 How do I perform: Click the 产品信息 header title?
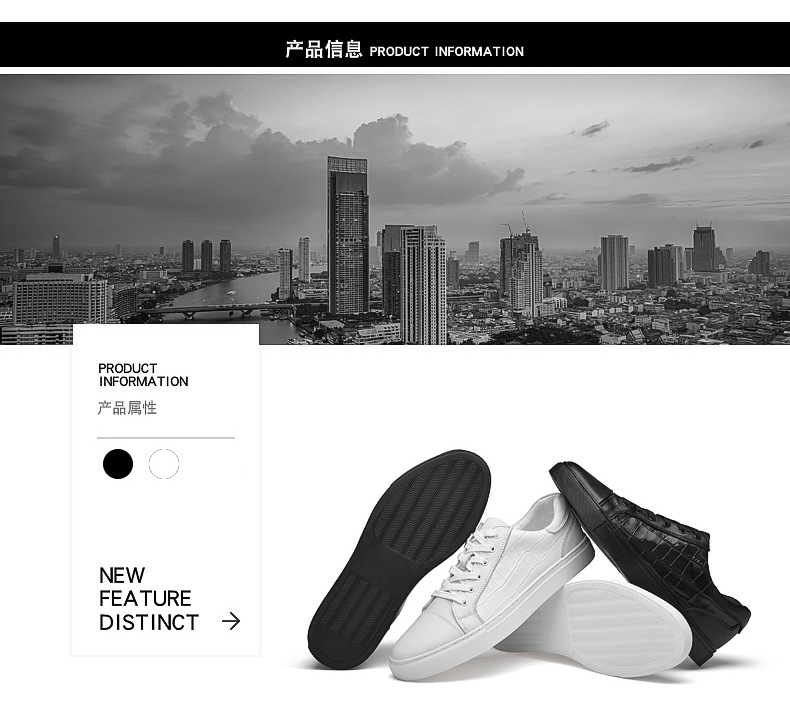tap(323, 49)
